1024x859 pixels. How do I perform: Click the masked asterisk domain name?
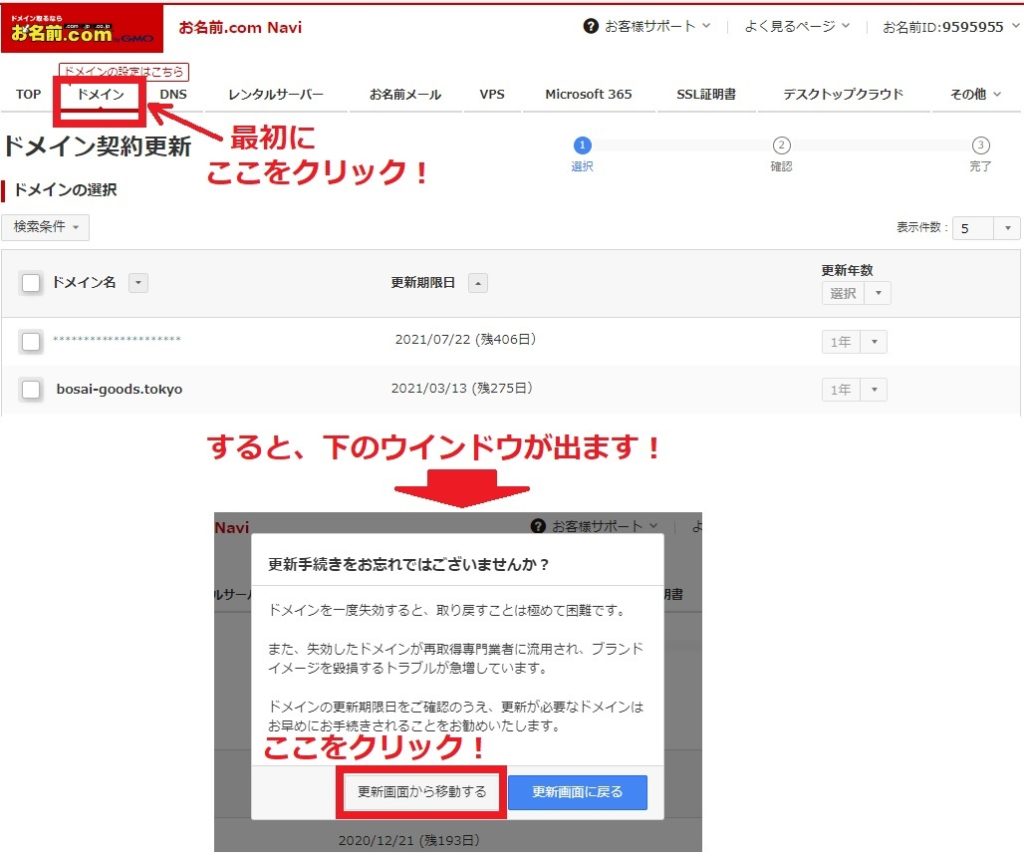[117, 339]
